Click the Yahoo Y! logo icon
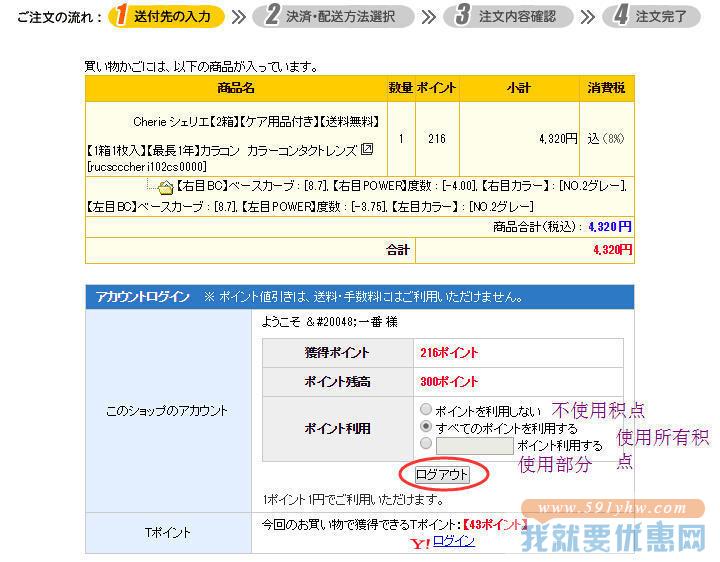 coord(420,544)
